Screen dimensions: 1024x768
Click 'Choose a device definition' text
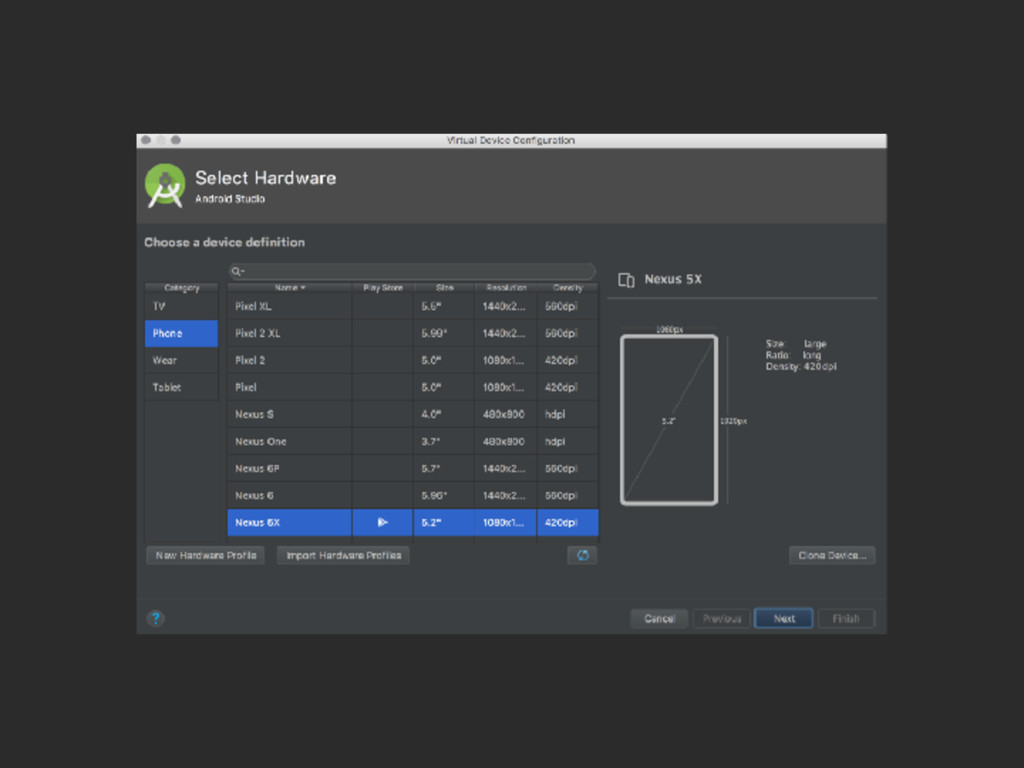click(x=224, y=242)
